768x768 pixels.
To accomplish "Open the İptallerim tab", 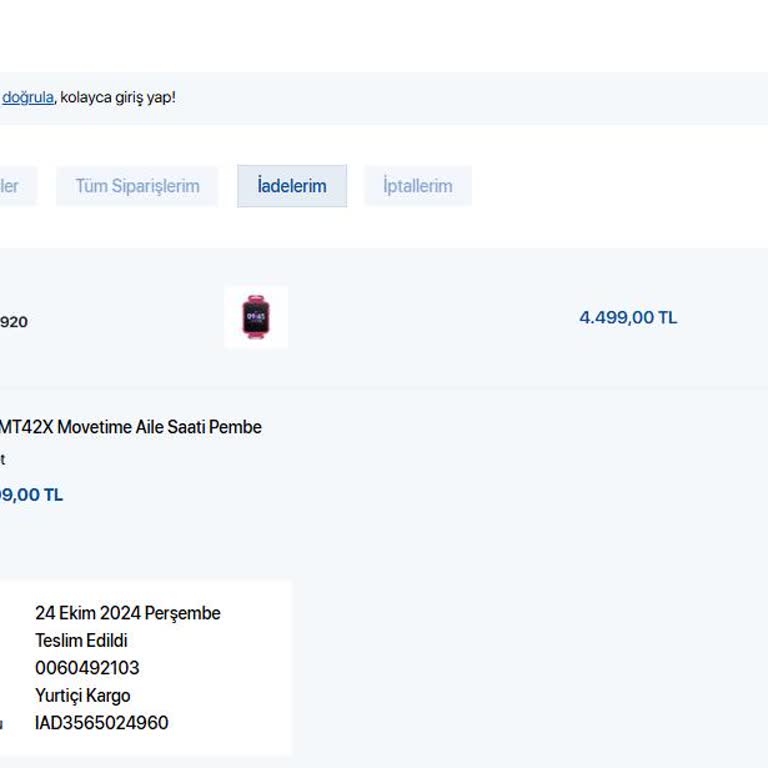I will click(417, 186).
